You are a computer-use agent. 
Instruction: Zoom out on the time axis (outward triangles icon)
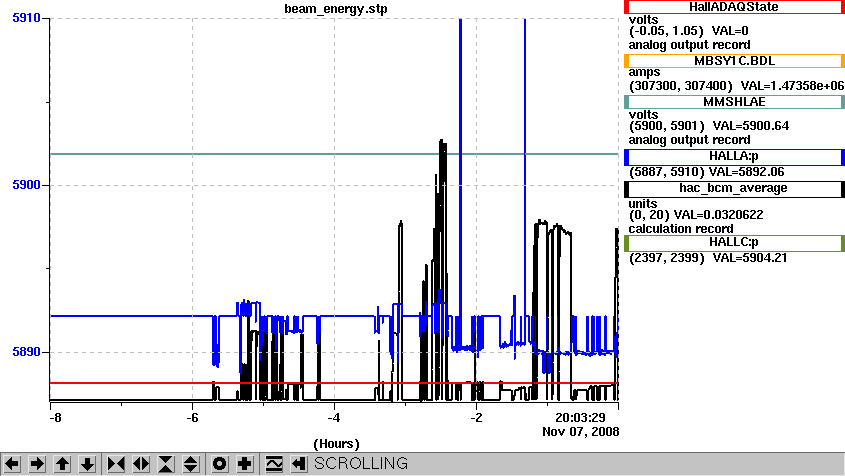(x=141, y=464)
